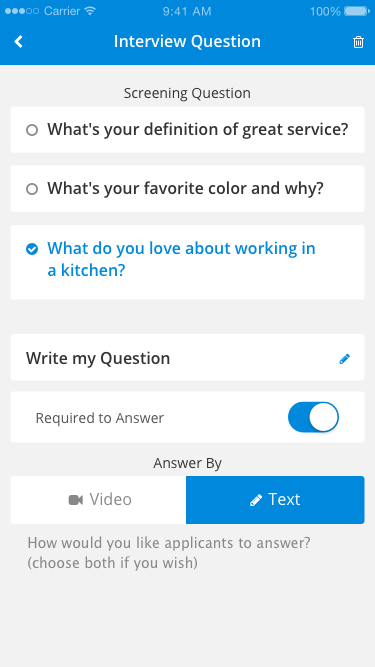375x667 pixels.
Task: Click the pencil icon beside Text
Action: (x=256, y=500)
